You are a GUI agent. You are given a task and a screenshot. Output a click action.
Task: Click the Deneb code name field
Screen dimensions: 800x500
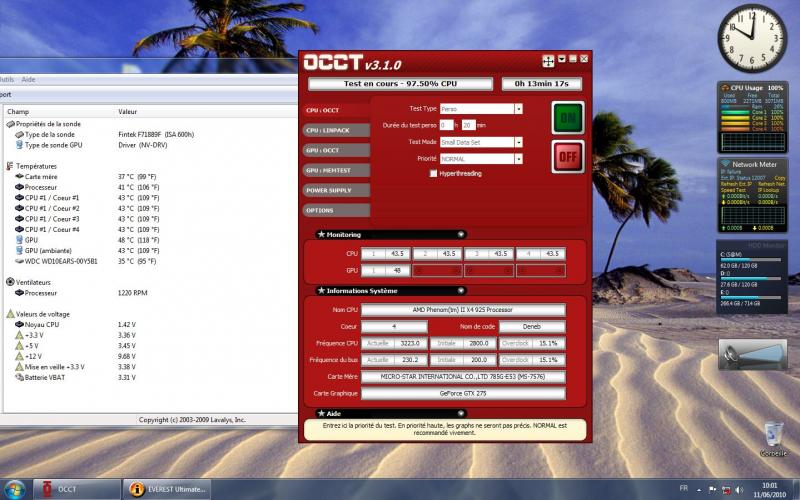coord(532,327)
